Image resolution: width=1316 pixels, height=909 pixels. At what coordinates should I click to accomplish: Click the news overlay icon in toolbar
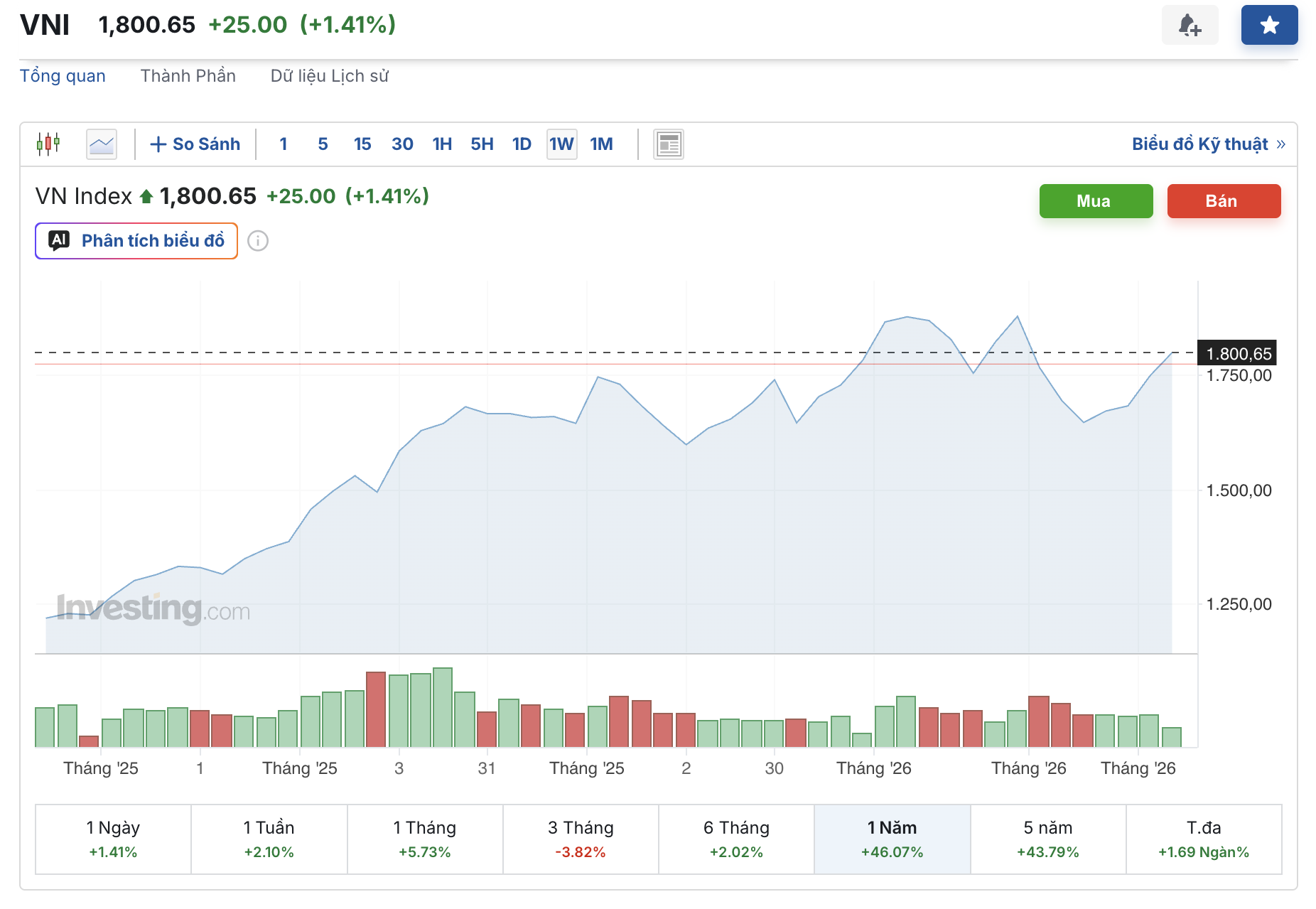pyautogui.click(x=668, y=144)
